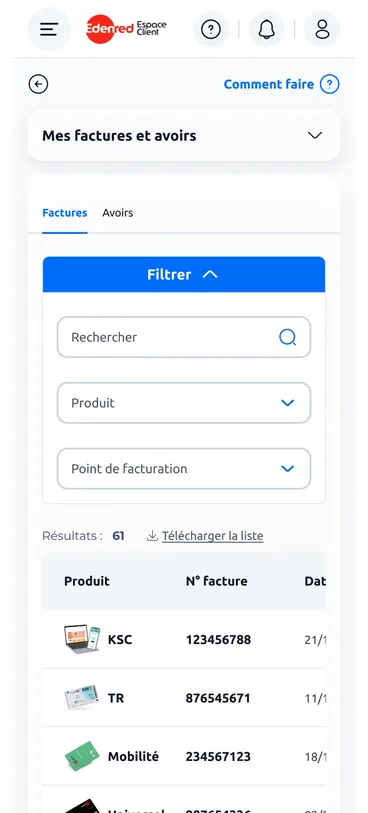Open the notifications bell
This screenshot has width=368, height=813.
(x=266, y=30)
